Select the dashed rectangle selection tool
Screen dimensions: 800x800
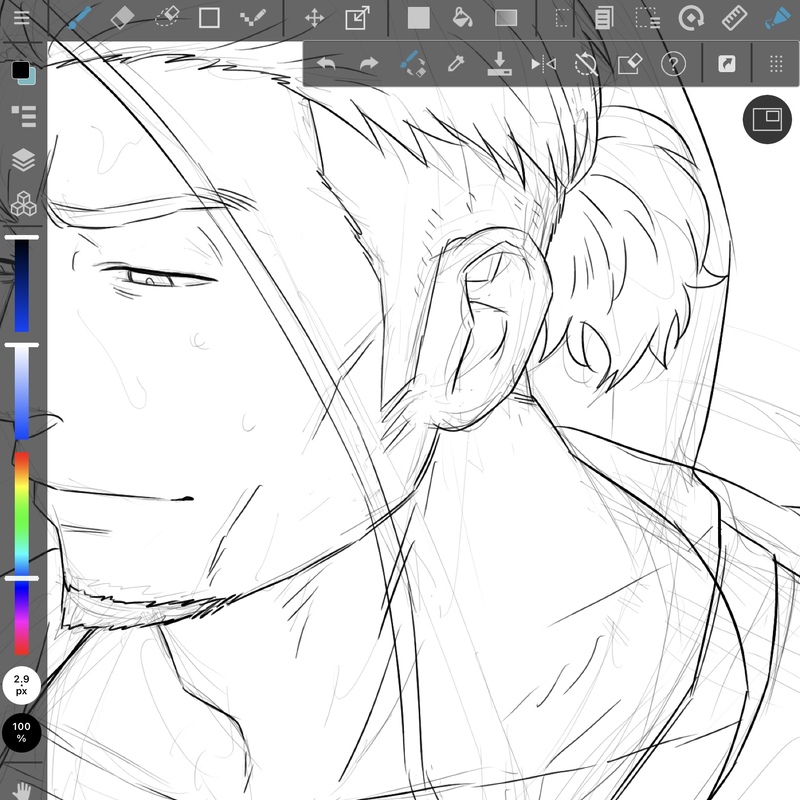(x=561, y=18)
